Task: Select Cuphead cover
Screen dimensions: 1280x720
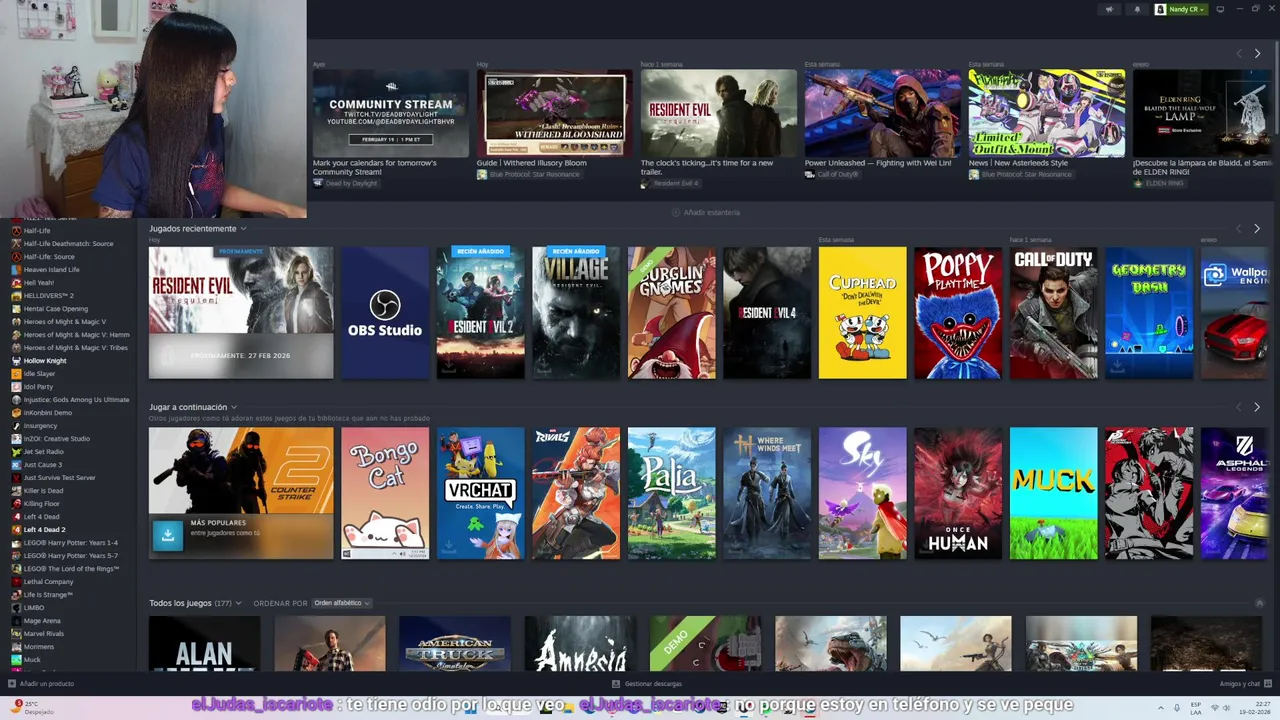Action: (862, 313)
